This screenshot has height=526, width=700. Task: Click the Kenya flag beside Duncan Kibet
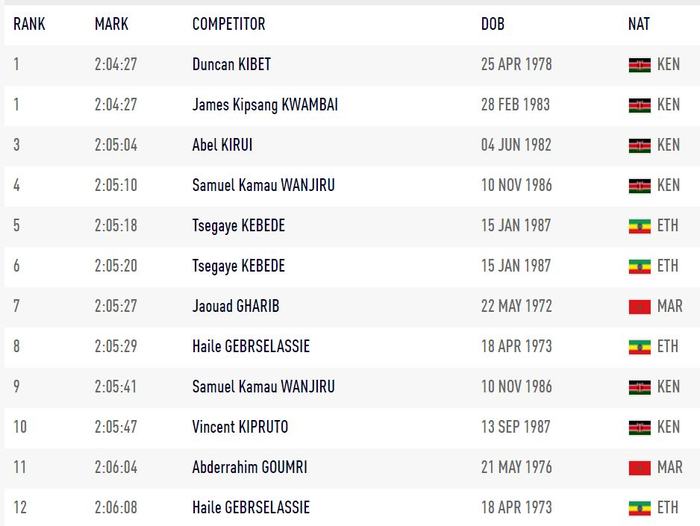[x=639, y=65]
